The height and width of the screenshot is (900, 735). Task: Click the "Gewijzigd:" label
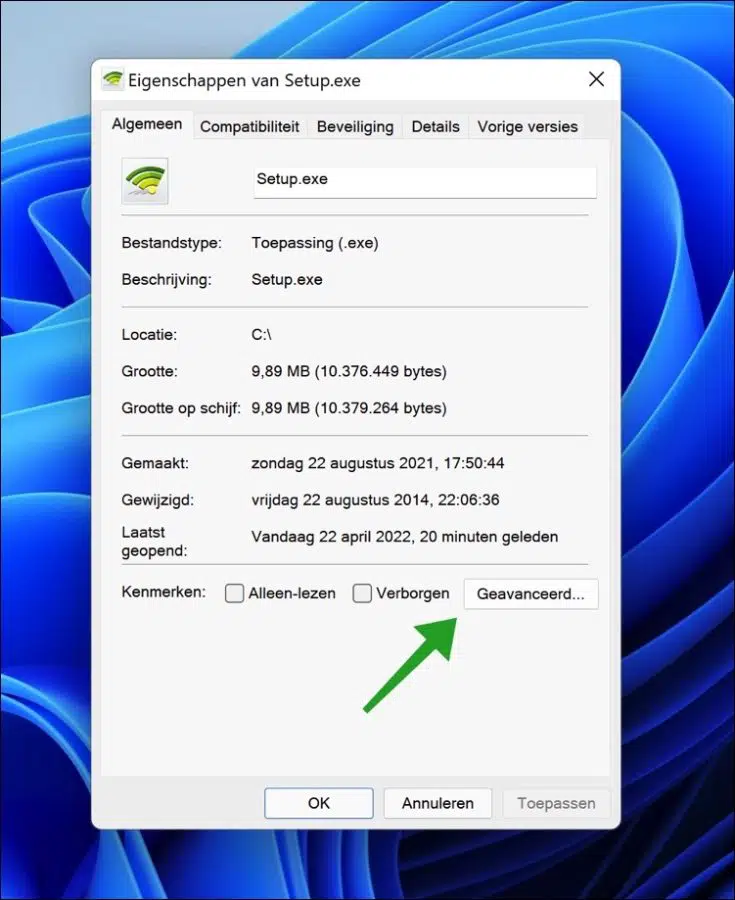158,500
